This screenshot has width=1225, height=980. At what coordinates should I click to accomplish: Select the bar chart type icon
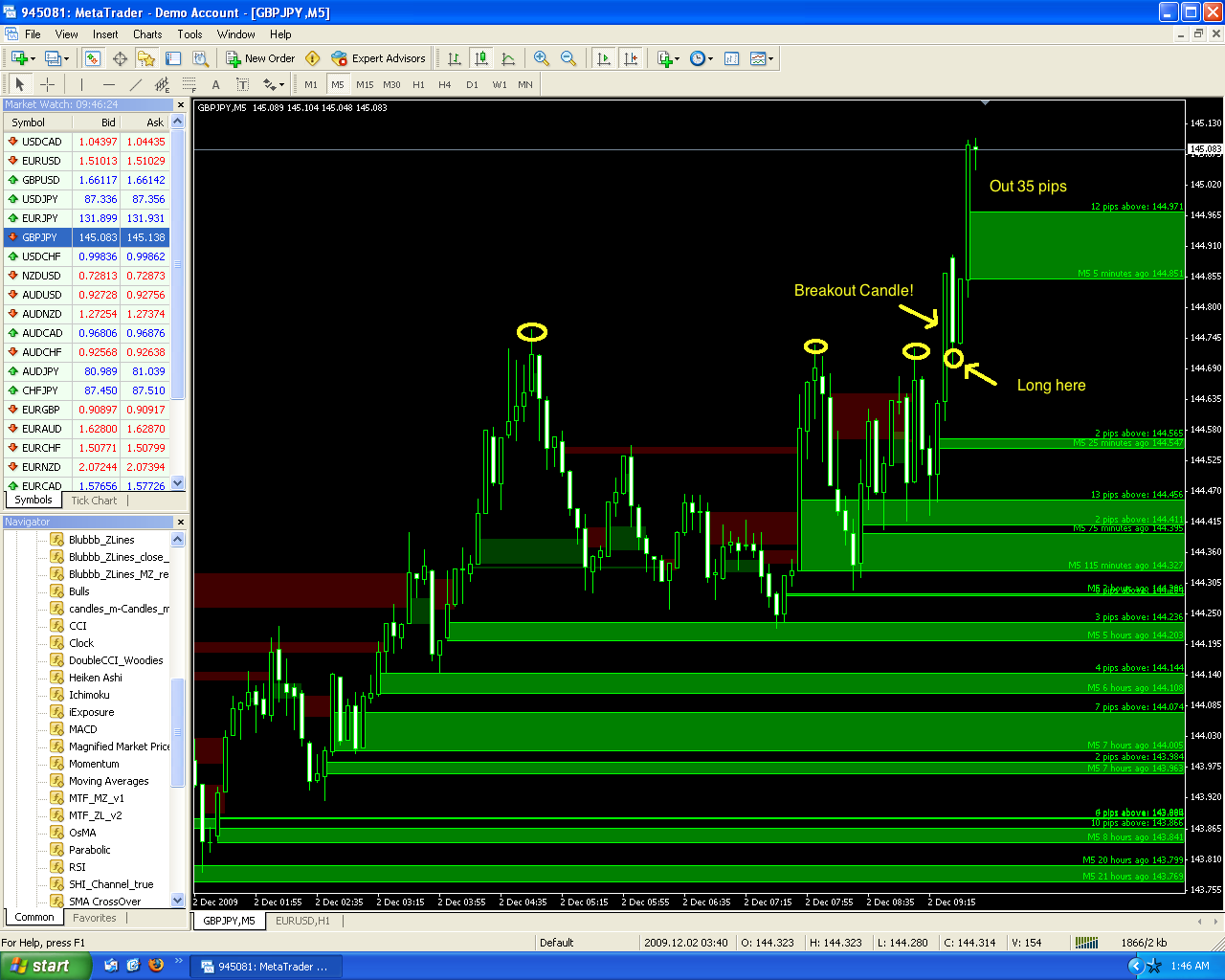pos(455,58)
